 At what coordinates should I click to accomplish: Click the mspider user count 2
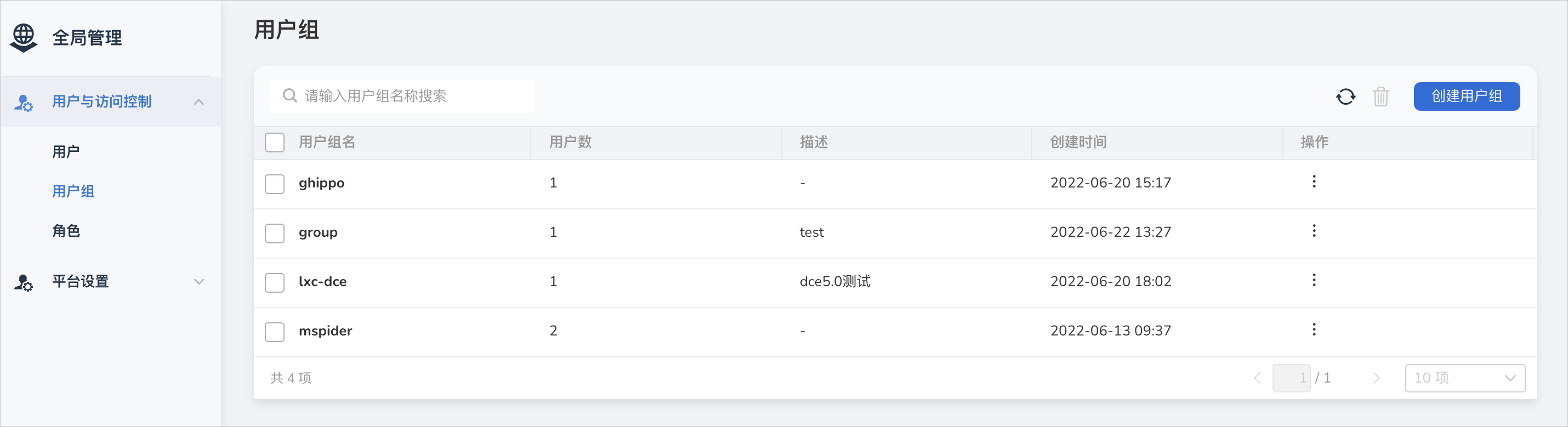click(x=553, y=331)
